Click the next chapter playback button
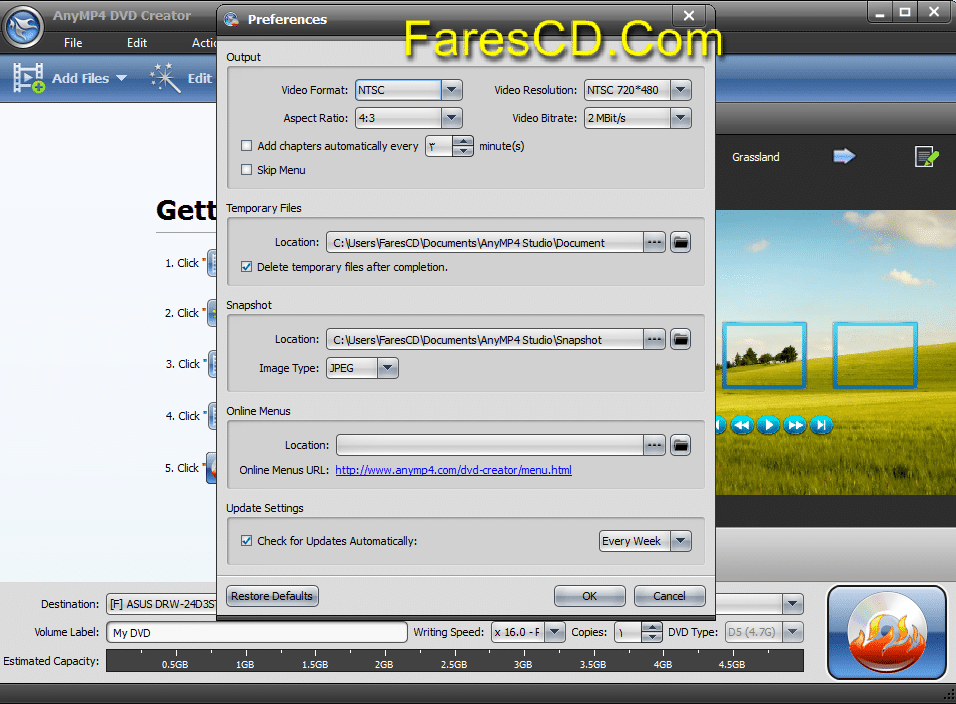Viewport: 956px width, 704px height. tap(821, 425)
